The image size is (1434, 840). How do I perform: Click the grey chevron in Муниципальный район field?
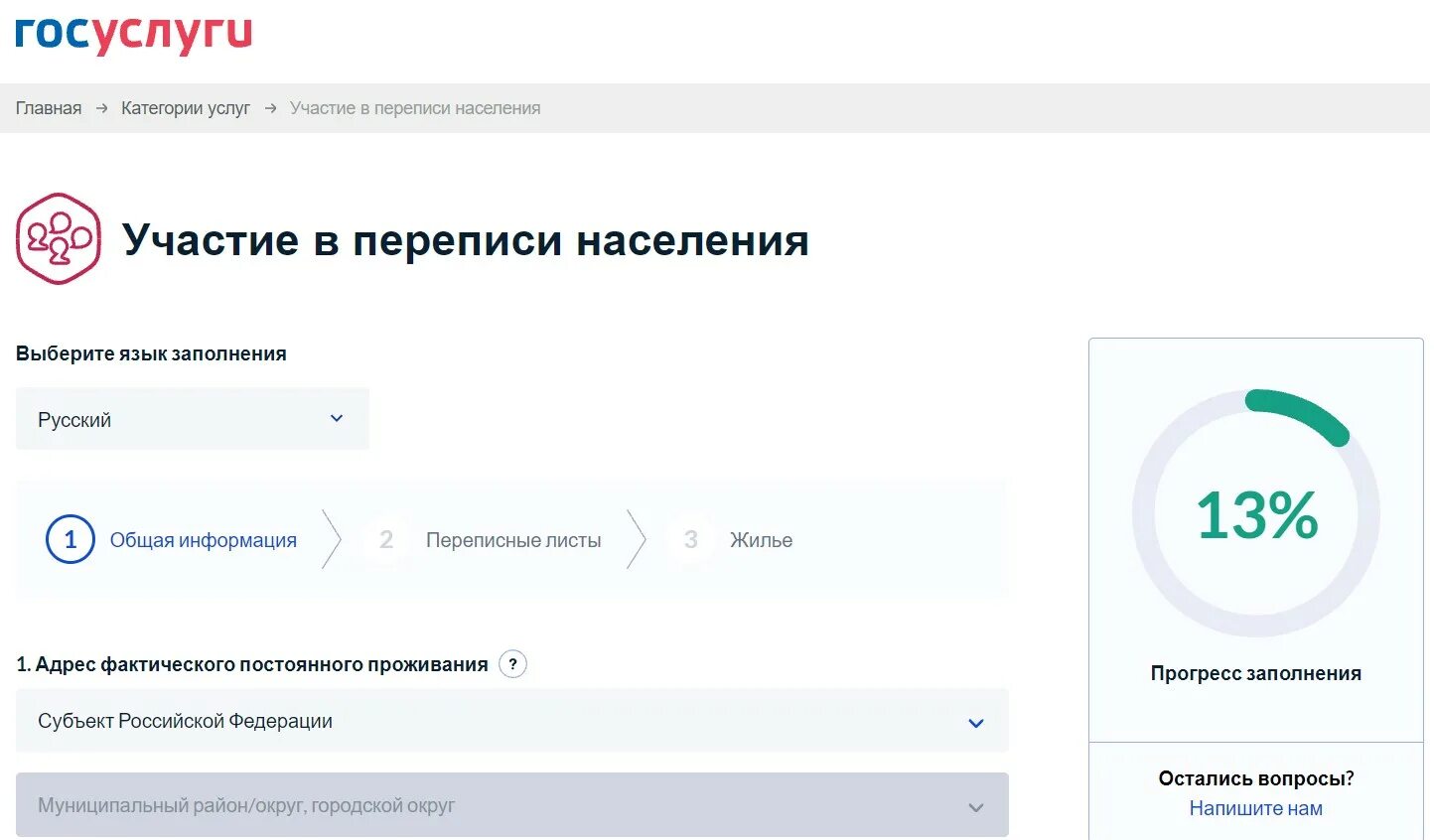976,807
